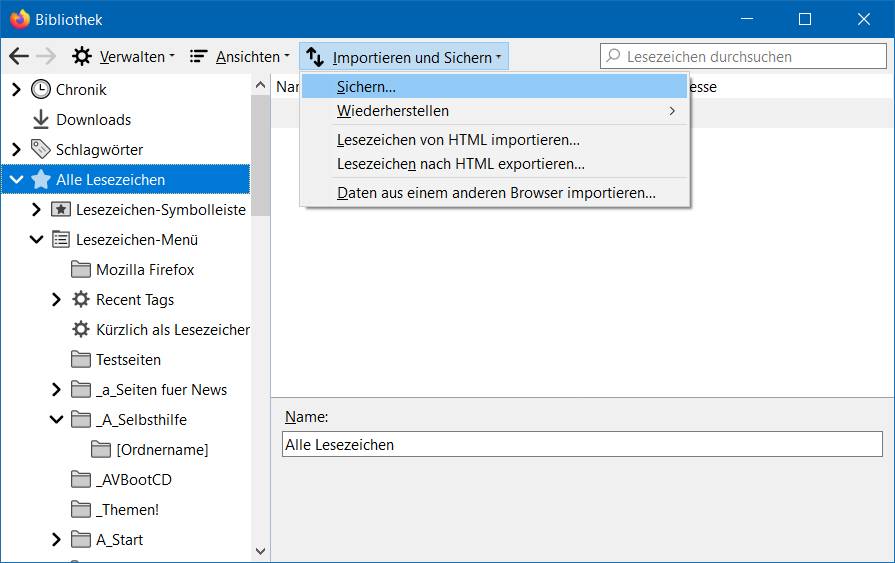
Task: Click the Mozilla Firefox folder icon
Action: [81, 270]
